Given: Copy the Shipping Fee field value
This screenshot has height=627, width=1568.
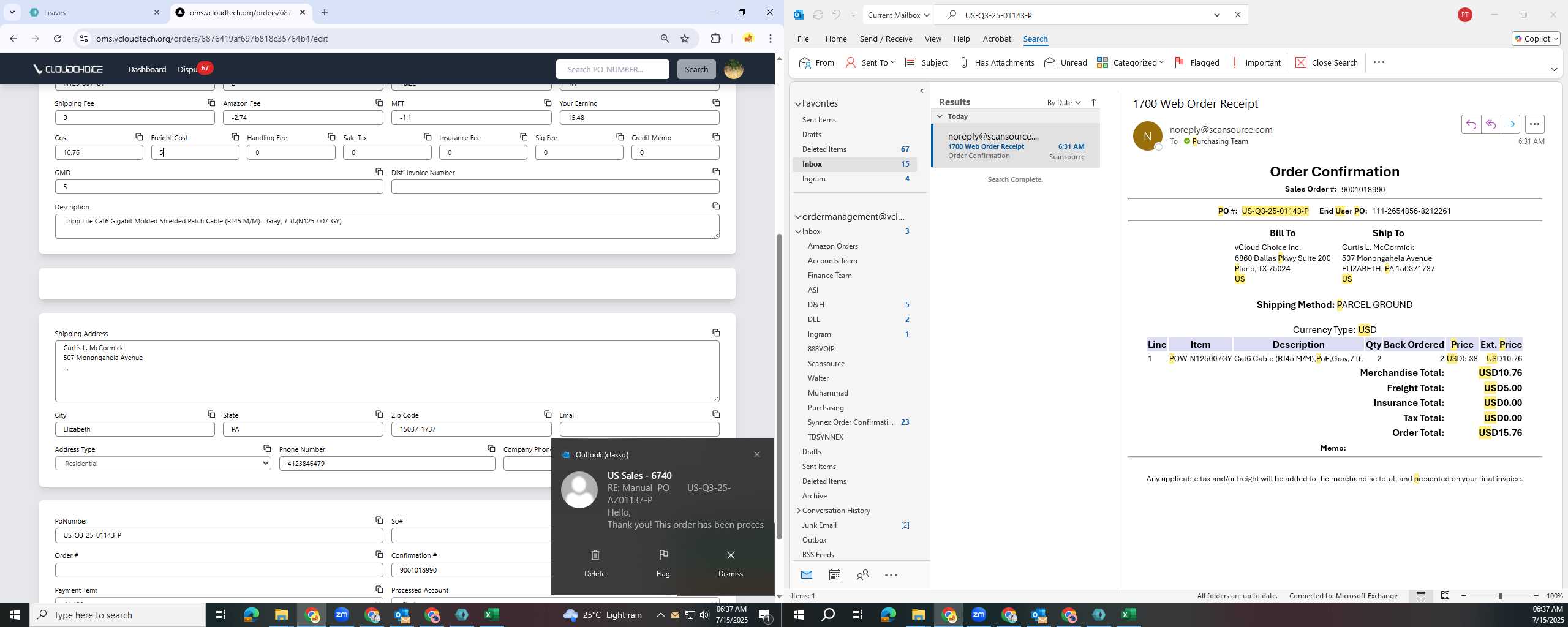Looking at the screenshot, I should pos(211,102).
